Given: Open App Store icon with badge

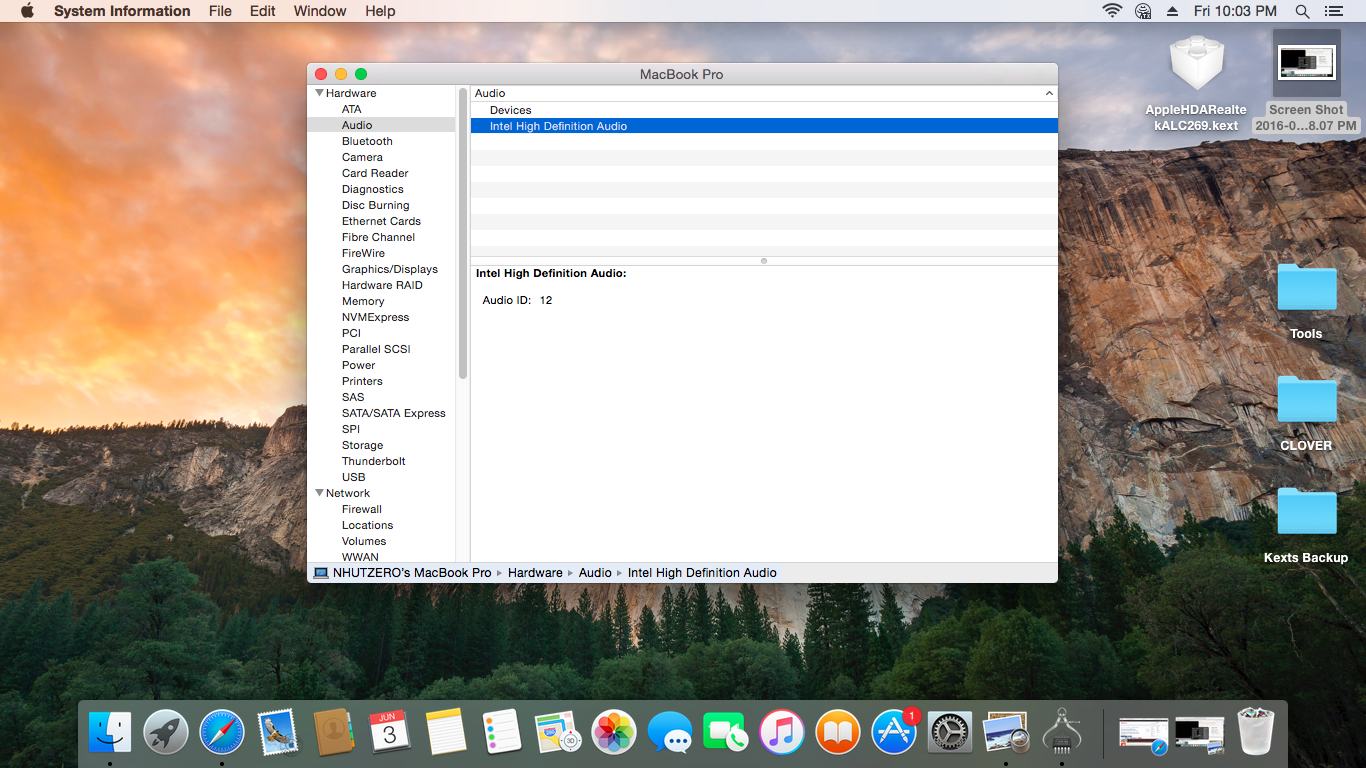Looking at the screenshot, I should point(894,732).
